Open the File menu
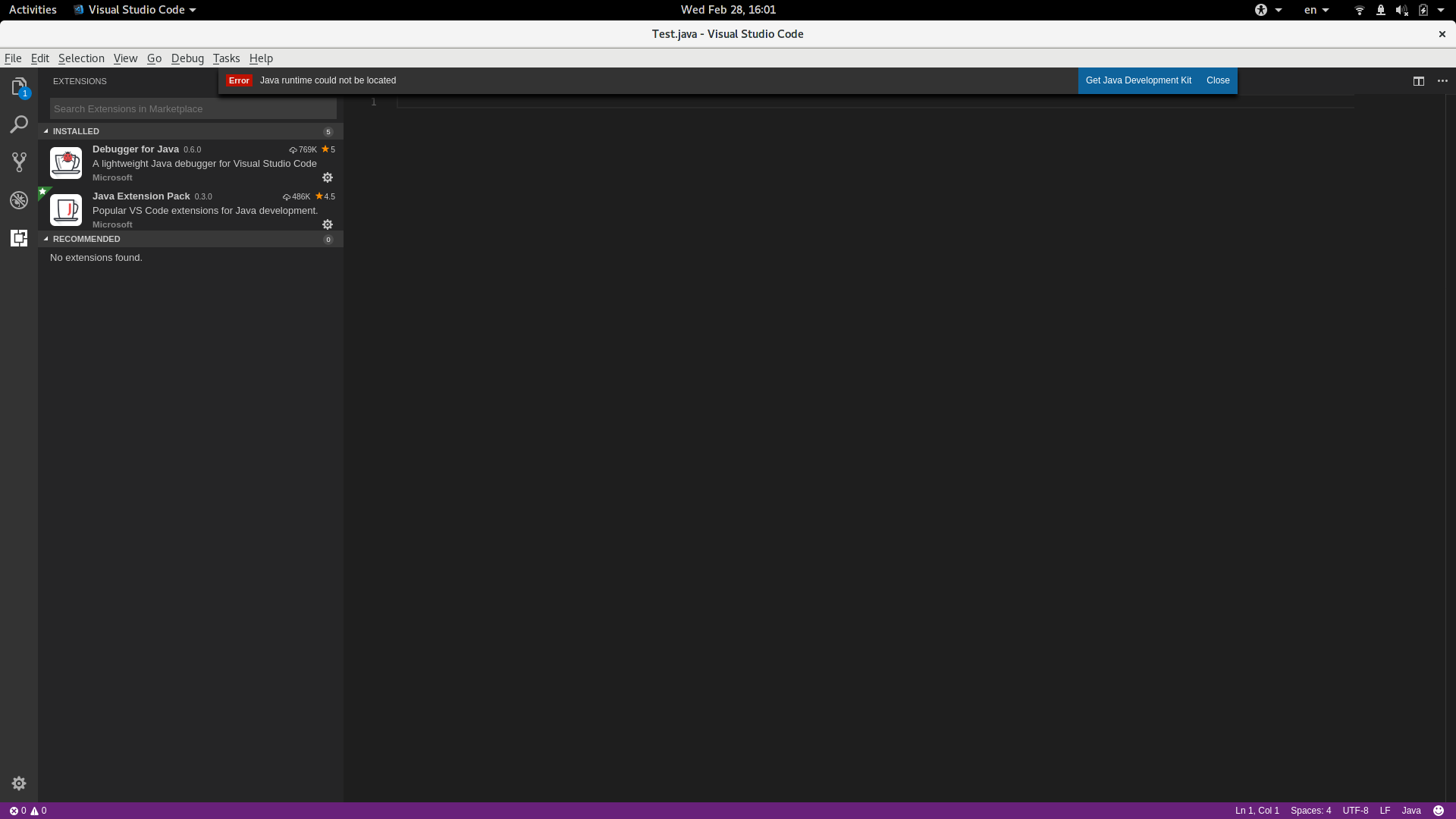 [13, 58]
